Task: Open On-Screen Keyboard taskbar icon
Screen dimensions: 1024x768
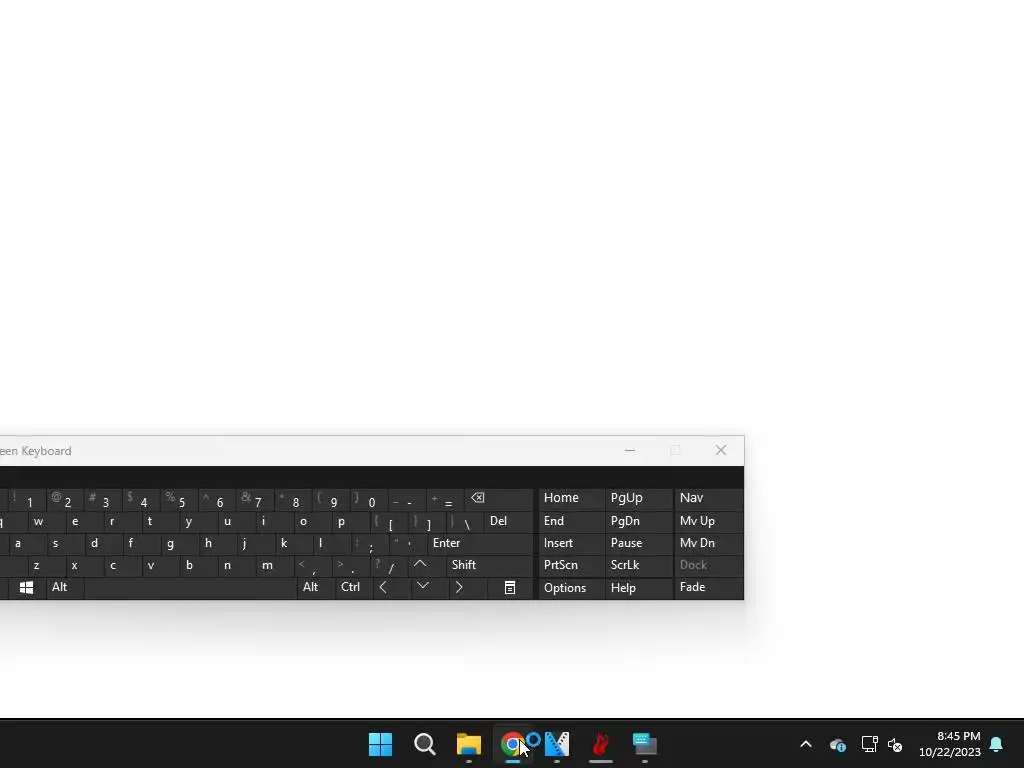Action: 645,744
